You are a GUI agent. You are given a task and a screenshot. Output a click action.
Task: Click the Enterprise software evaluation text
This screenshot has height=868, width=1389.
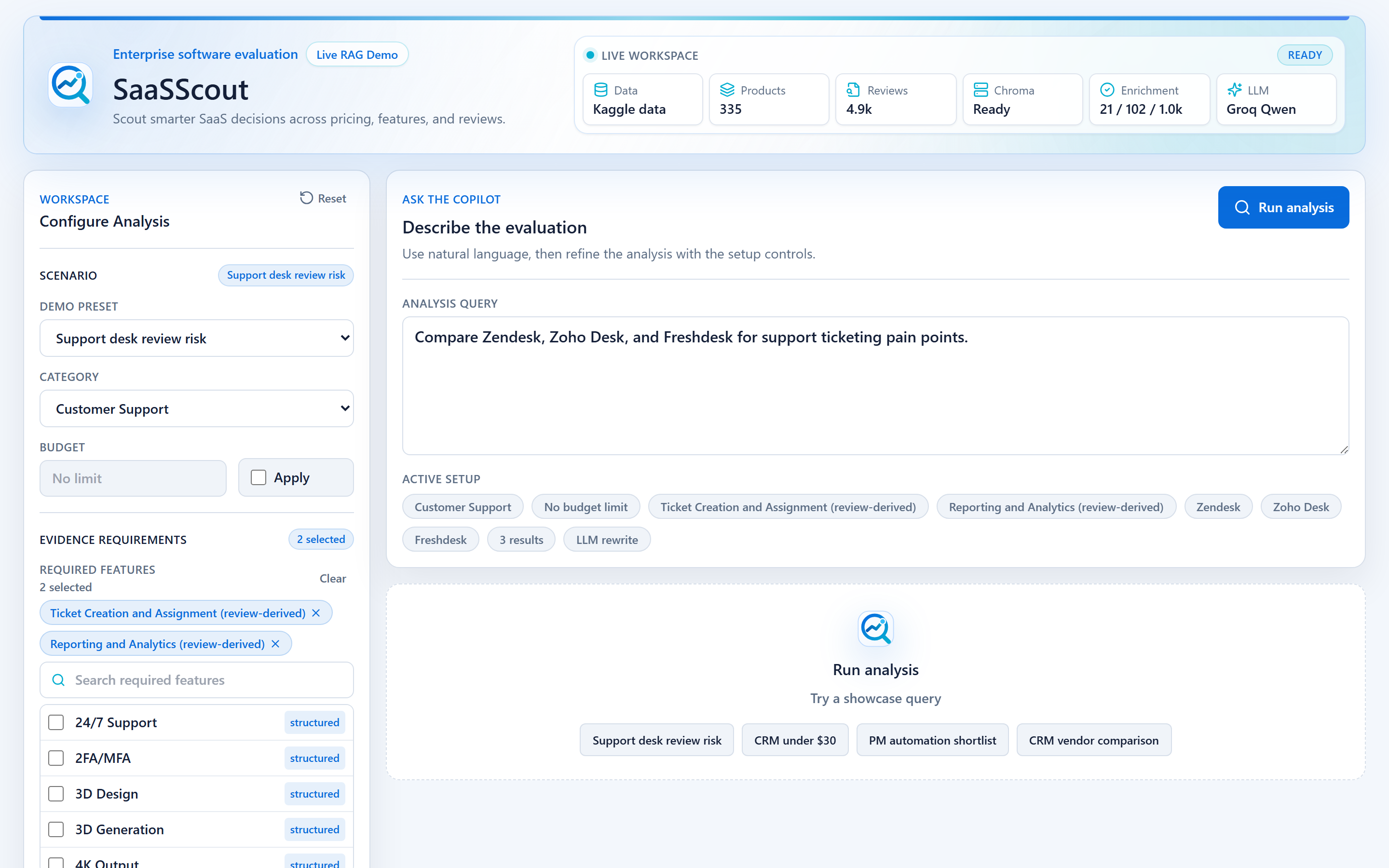pyautogui.click(x=205, y=54)
